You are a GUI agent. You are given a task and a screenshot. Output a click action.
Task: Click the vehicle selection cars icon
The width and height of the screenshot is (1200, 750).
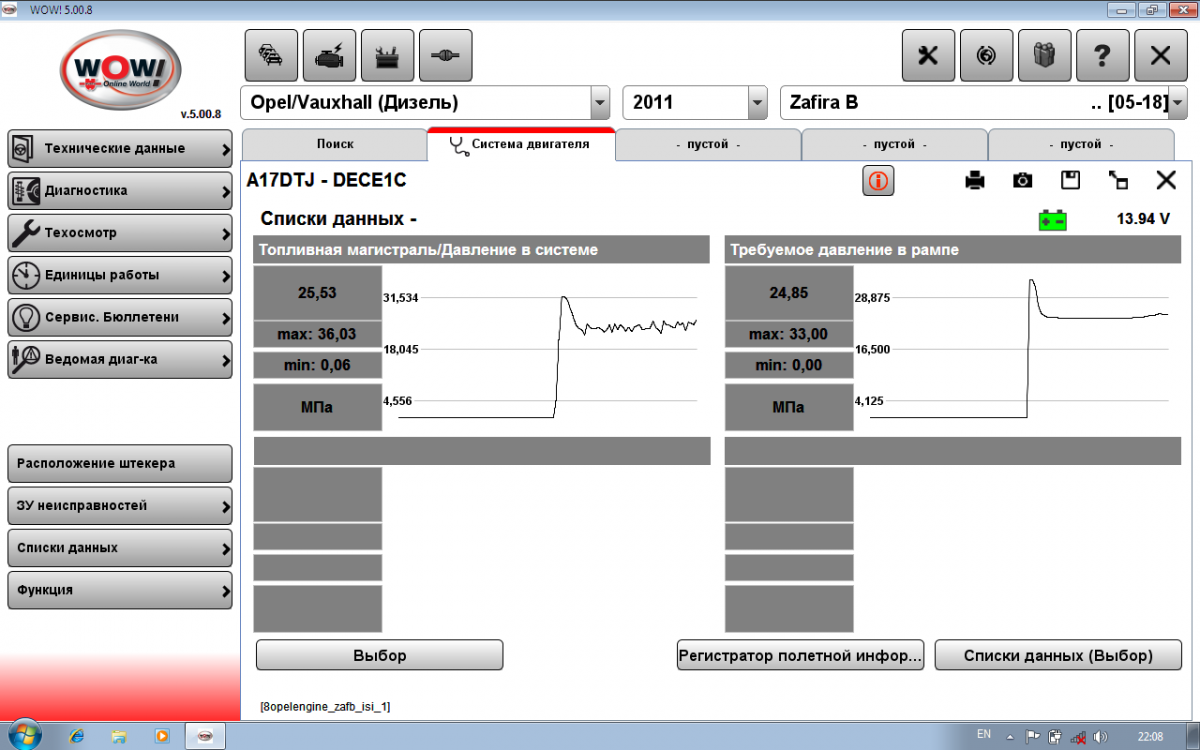pyautogui.click(x=271, y=56)
